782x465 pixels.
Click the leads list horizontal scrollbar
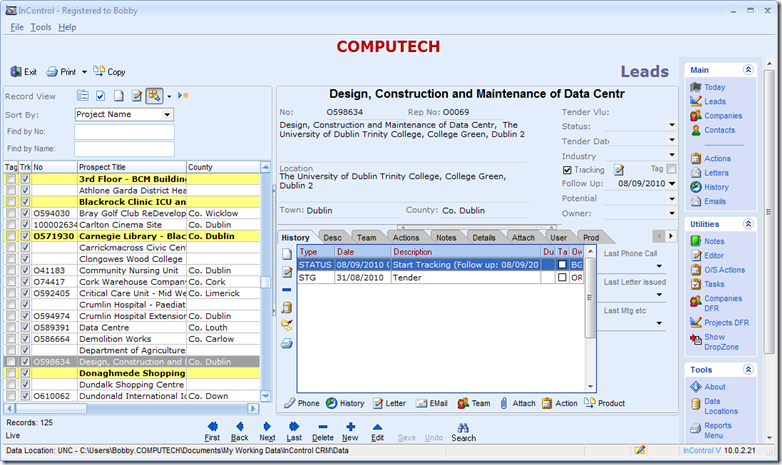pyautogui.click(x=132, y=409)
